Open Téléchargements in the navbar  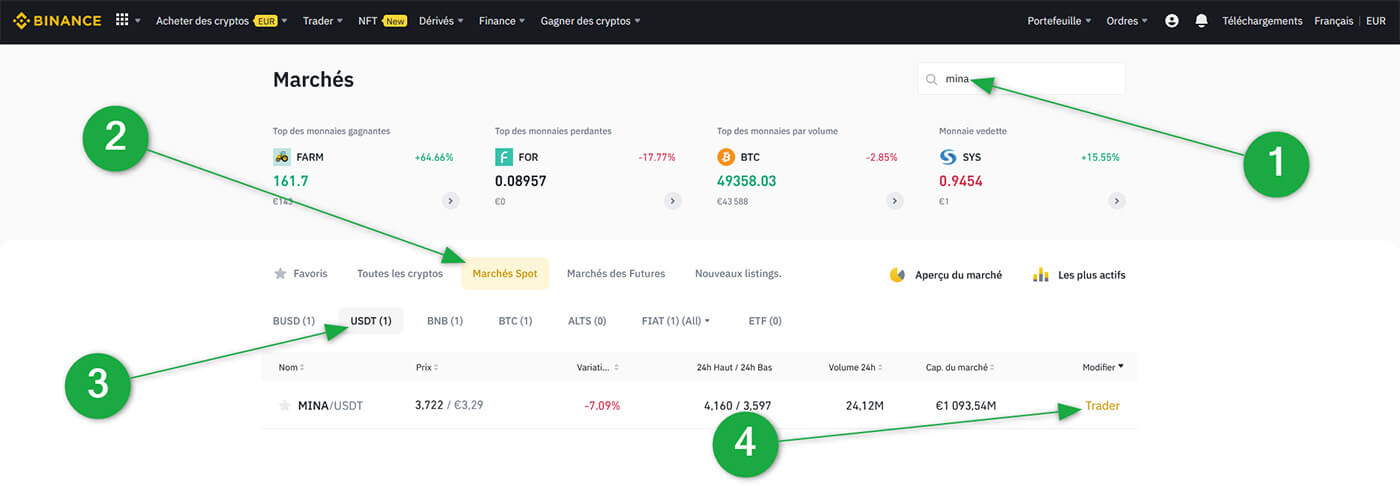[x=1262, y=20]
